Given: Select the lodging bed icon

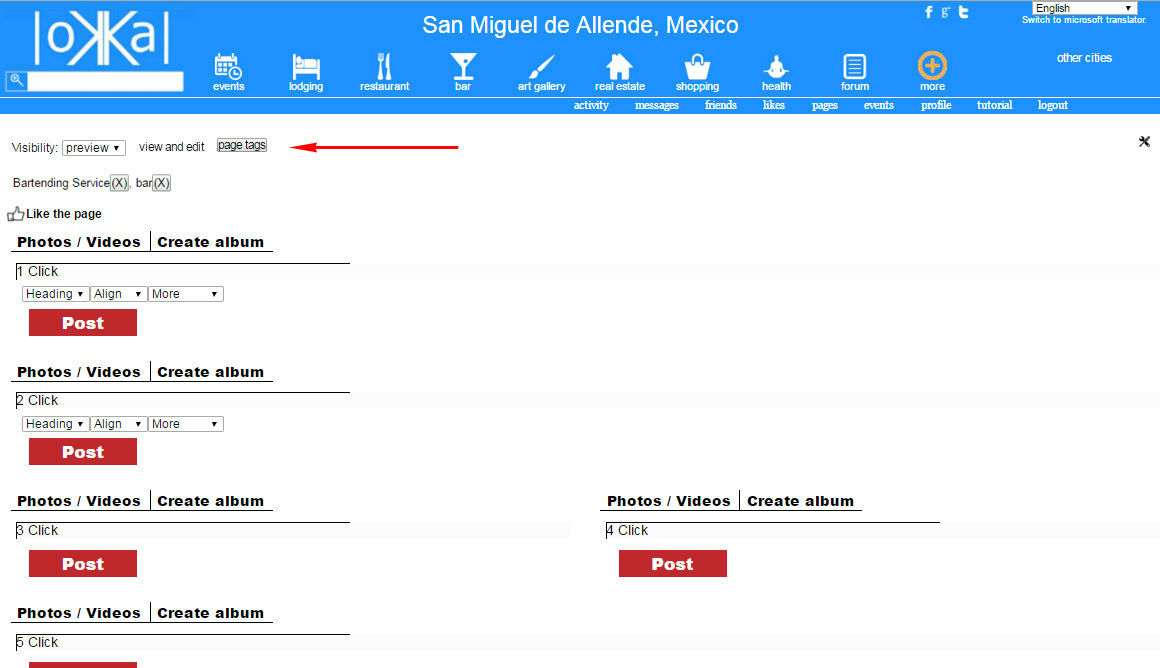Looking at the screenshot, I should pos(306,67).
